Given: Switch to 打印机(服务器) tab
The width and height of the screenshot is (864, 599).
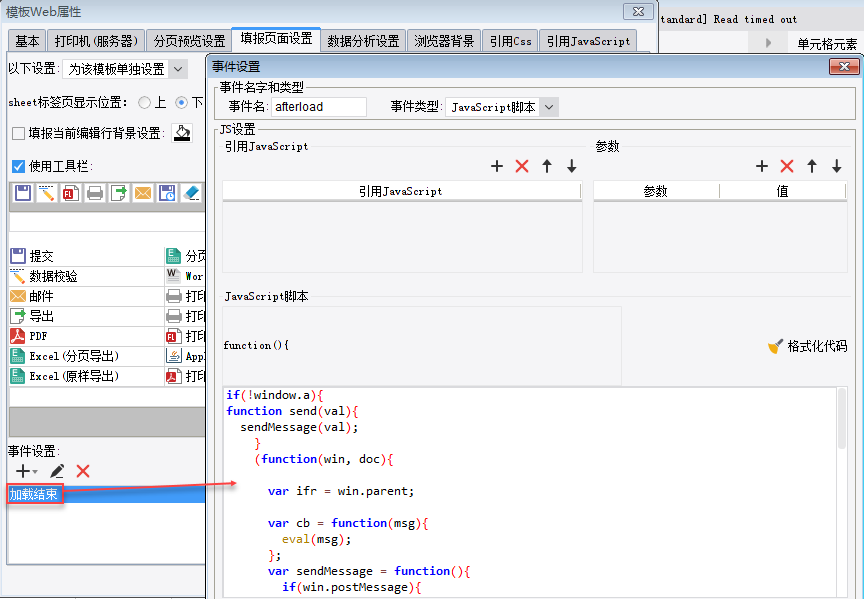Looking at the screenshot, I should [96, 41].
